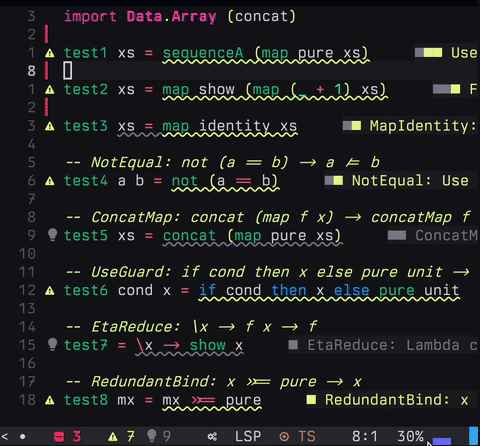The height and width of the screenshot is (446, 480).
Task: Click the underlined sequenceA call in test1
Action: coord(203,53)
